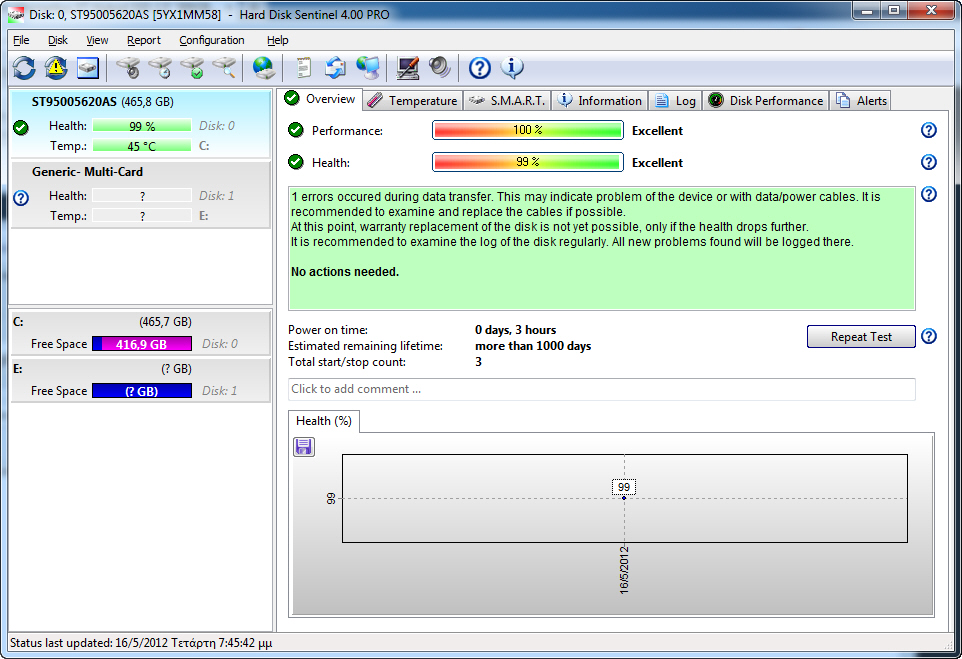Viewport: 962px width, 659px height.
Task: Click the disk with green checkmark icon
Action: pos(193,67)
